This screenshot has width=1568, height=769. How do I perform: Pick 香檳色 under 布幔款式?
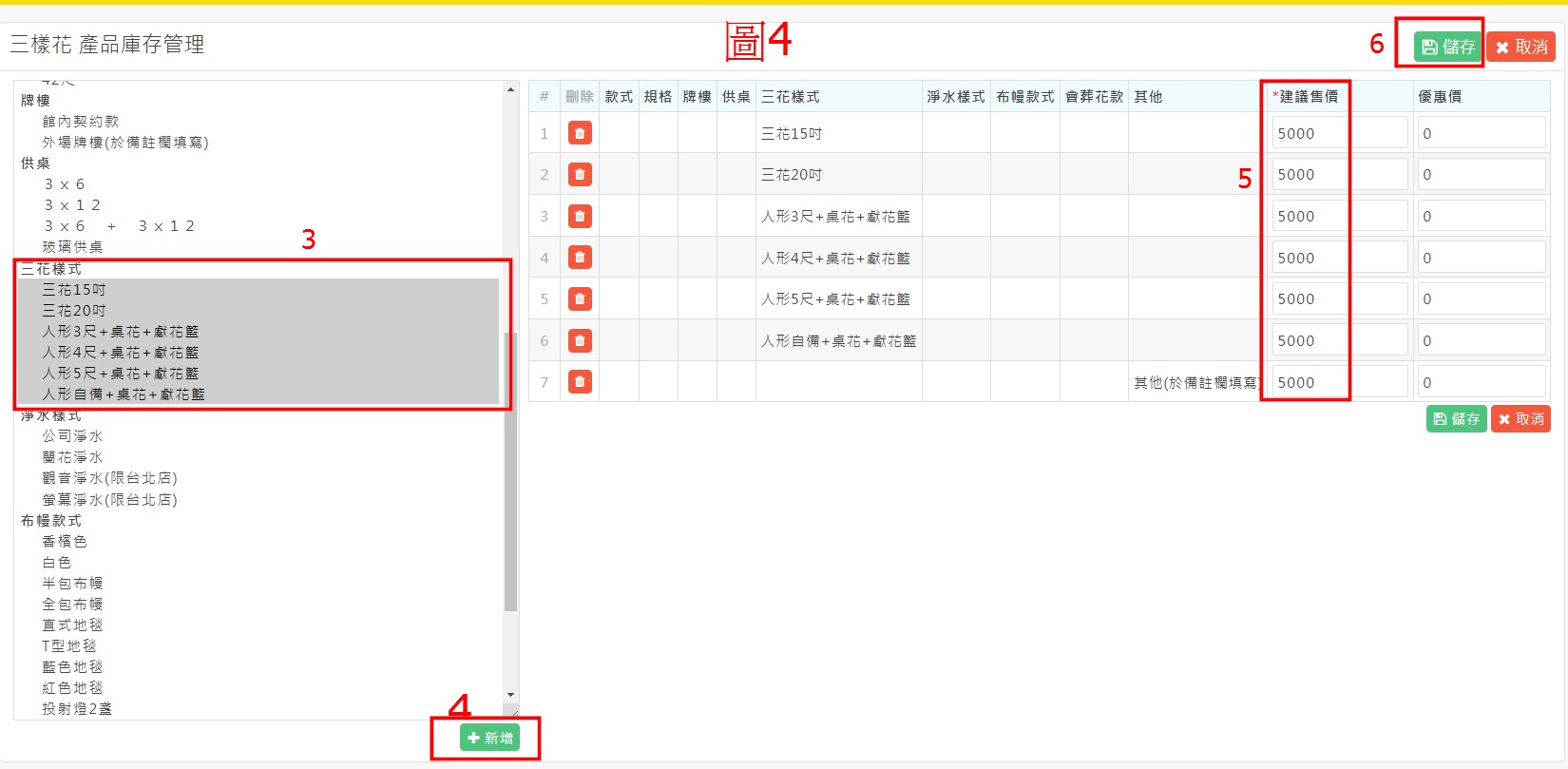[x=65, y=542]
